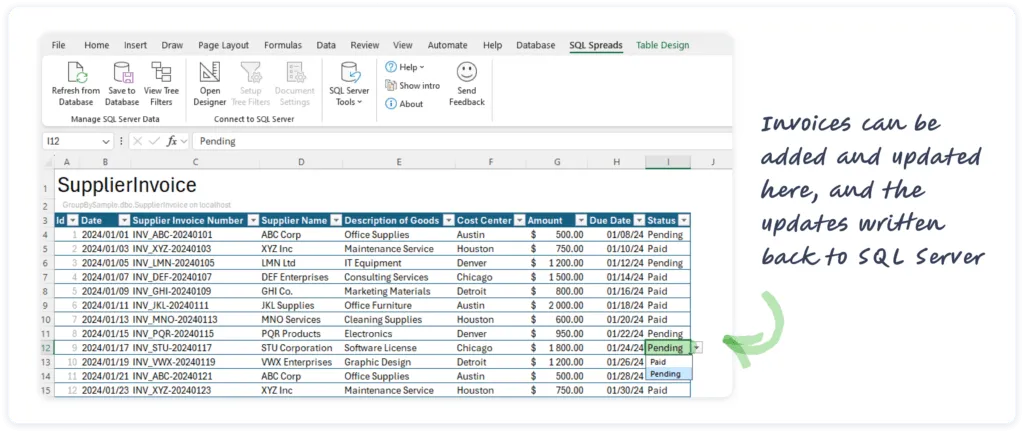Click the Refresh from Database icon

point(76,73)
